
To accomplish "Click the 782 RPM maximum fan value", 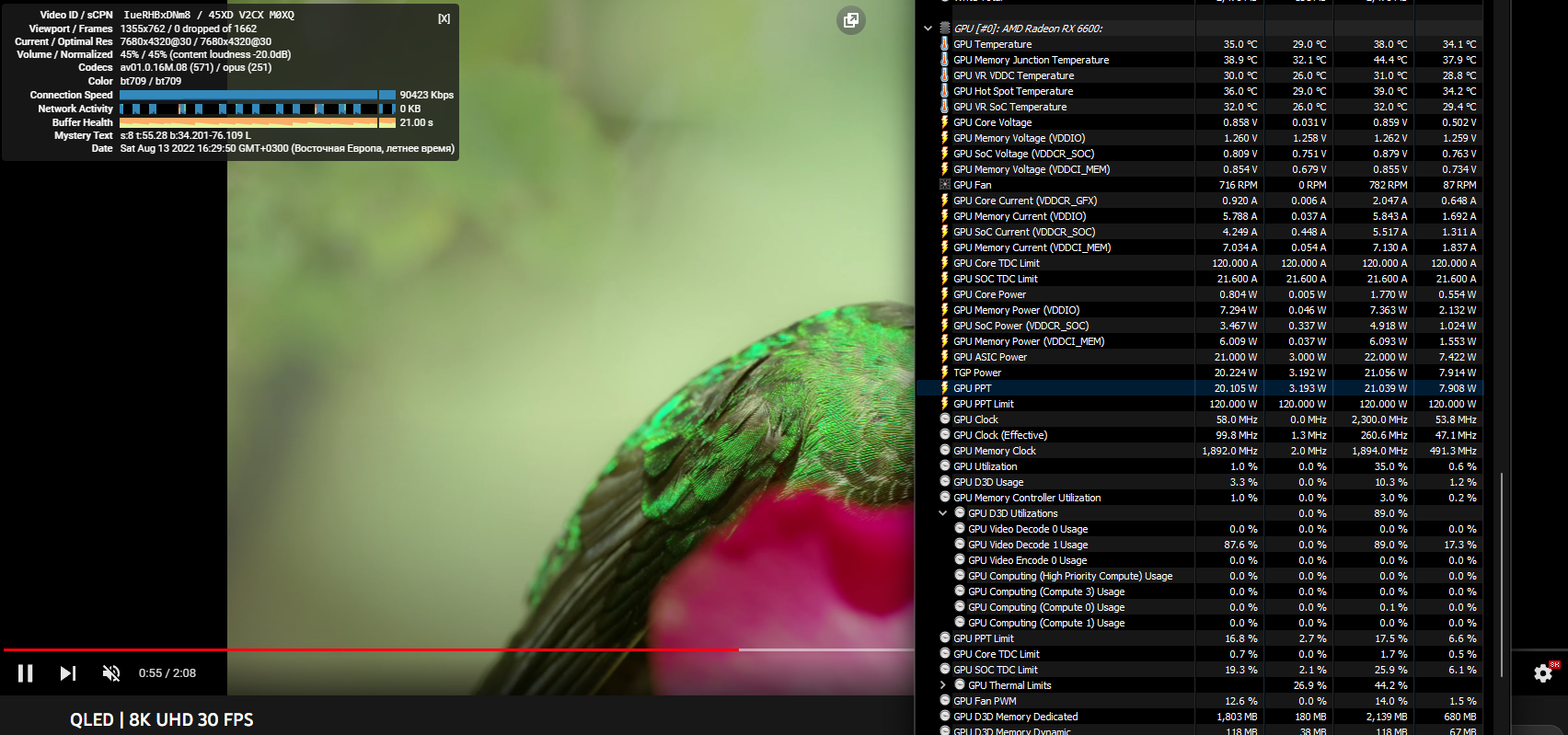I will [x=1388, y=185].
